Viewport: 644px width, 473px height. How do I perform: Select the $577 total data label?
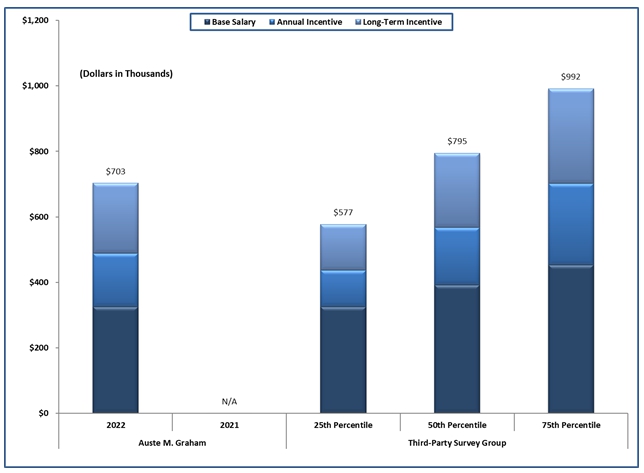point(342,213)
